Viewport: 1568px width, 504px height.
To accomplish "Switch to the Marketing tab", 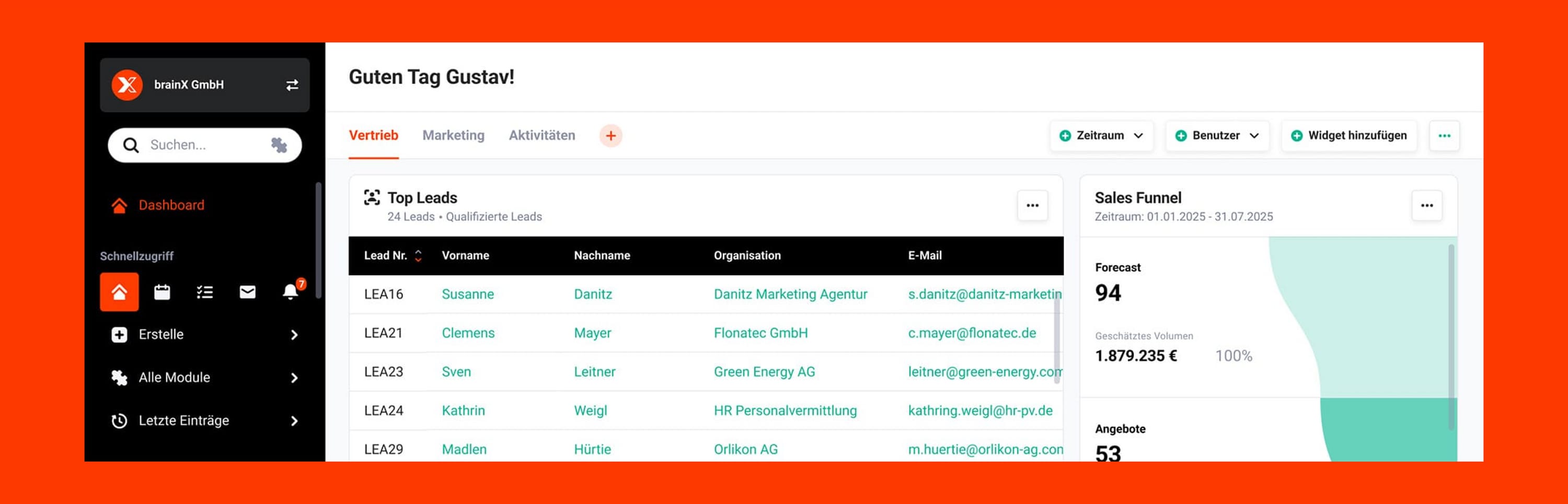I will click(x=453, y=136).
